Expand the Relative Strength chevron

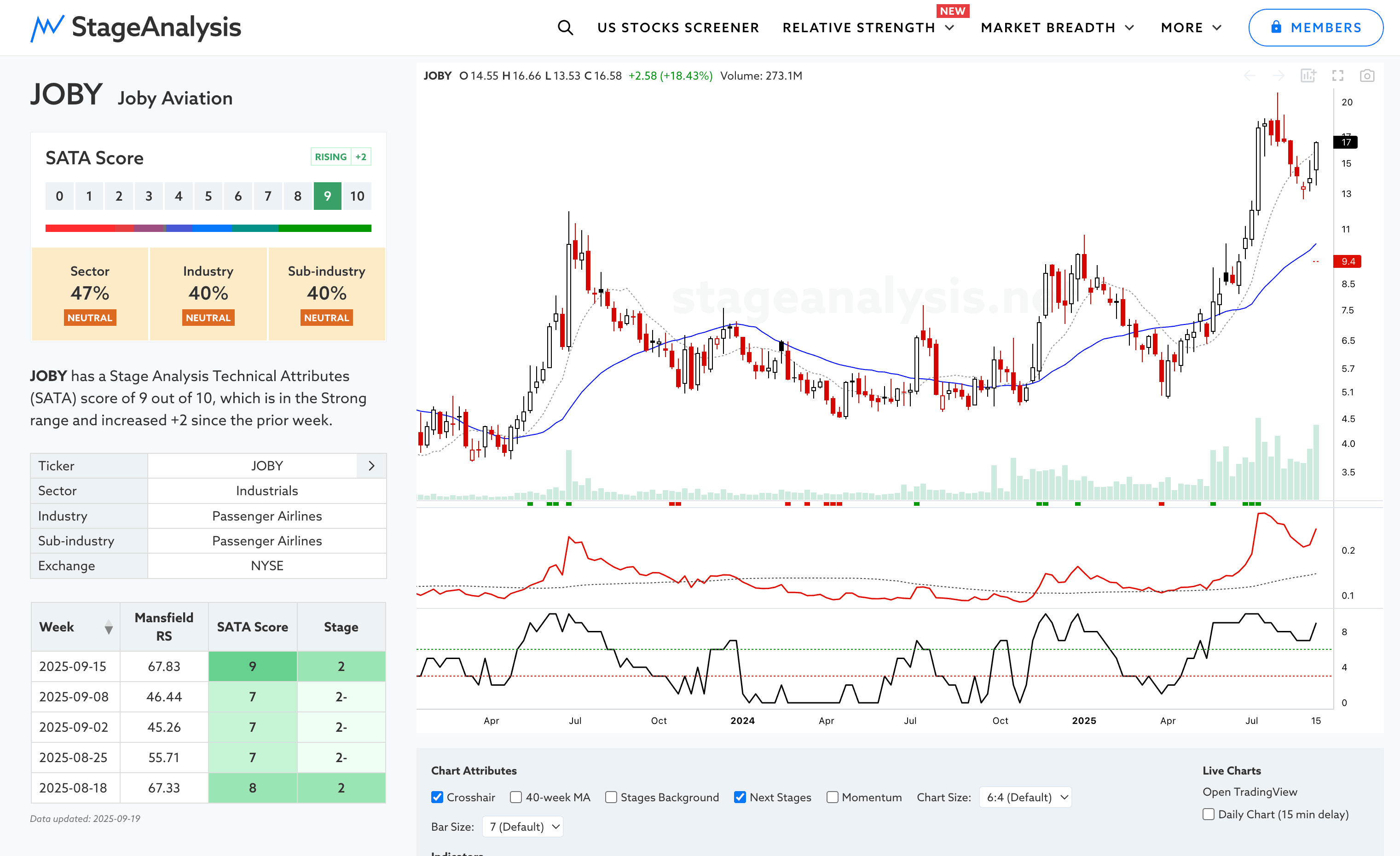click(x=949, y=28)
